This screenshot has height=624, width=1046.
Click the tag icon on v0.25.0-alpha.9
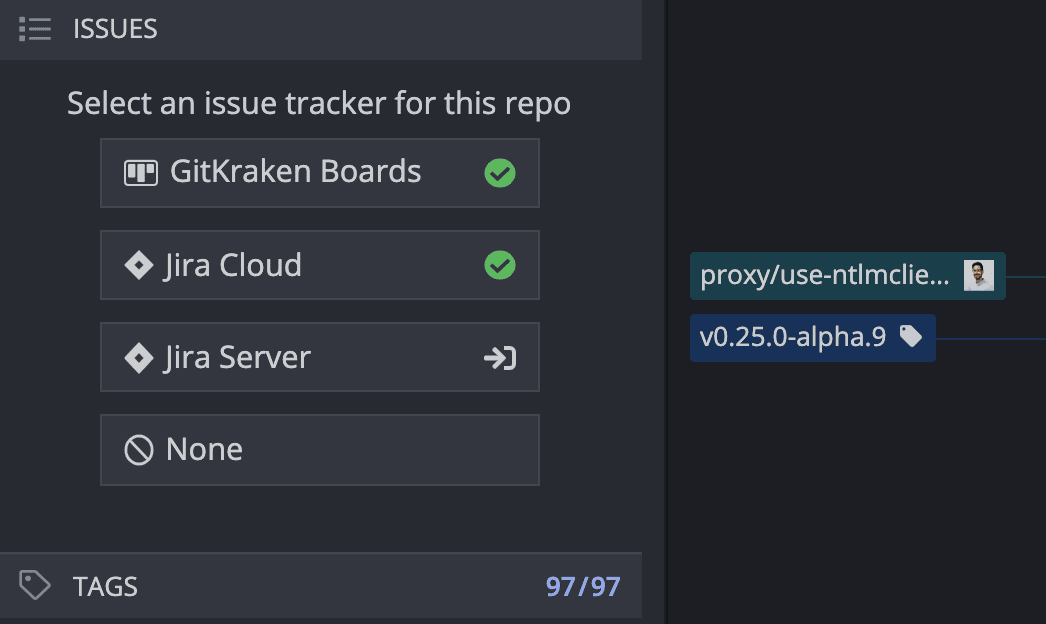point(910,337)
